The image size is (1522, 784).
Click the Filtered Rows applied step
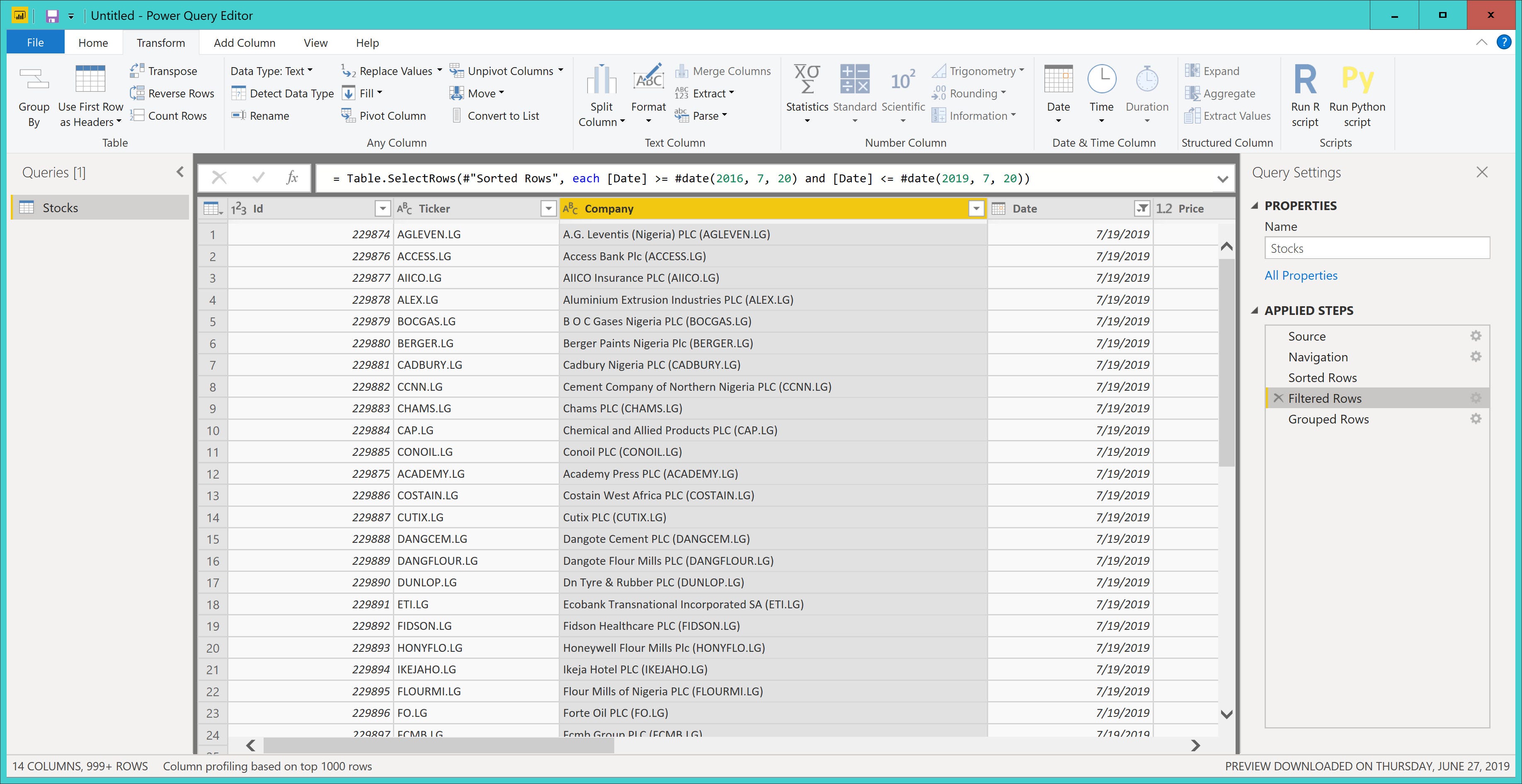point(1325,397)
